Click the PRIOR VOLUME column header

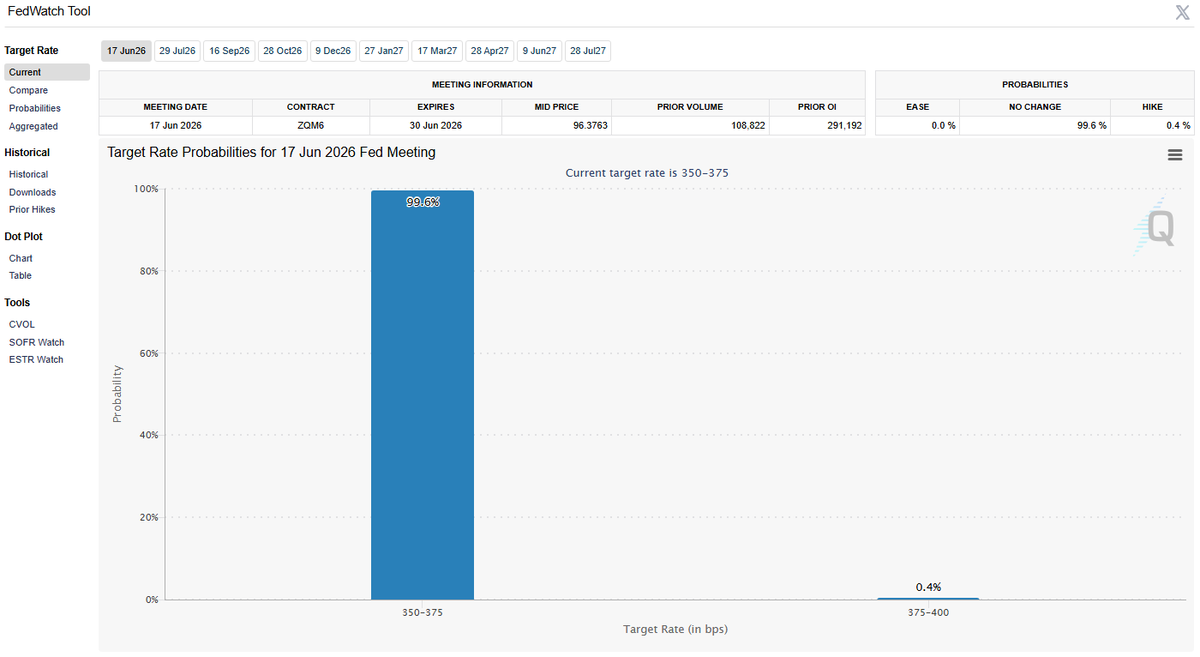click(690, 106)
